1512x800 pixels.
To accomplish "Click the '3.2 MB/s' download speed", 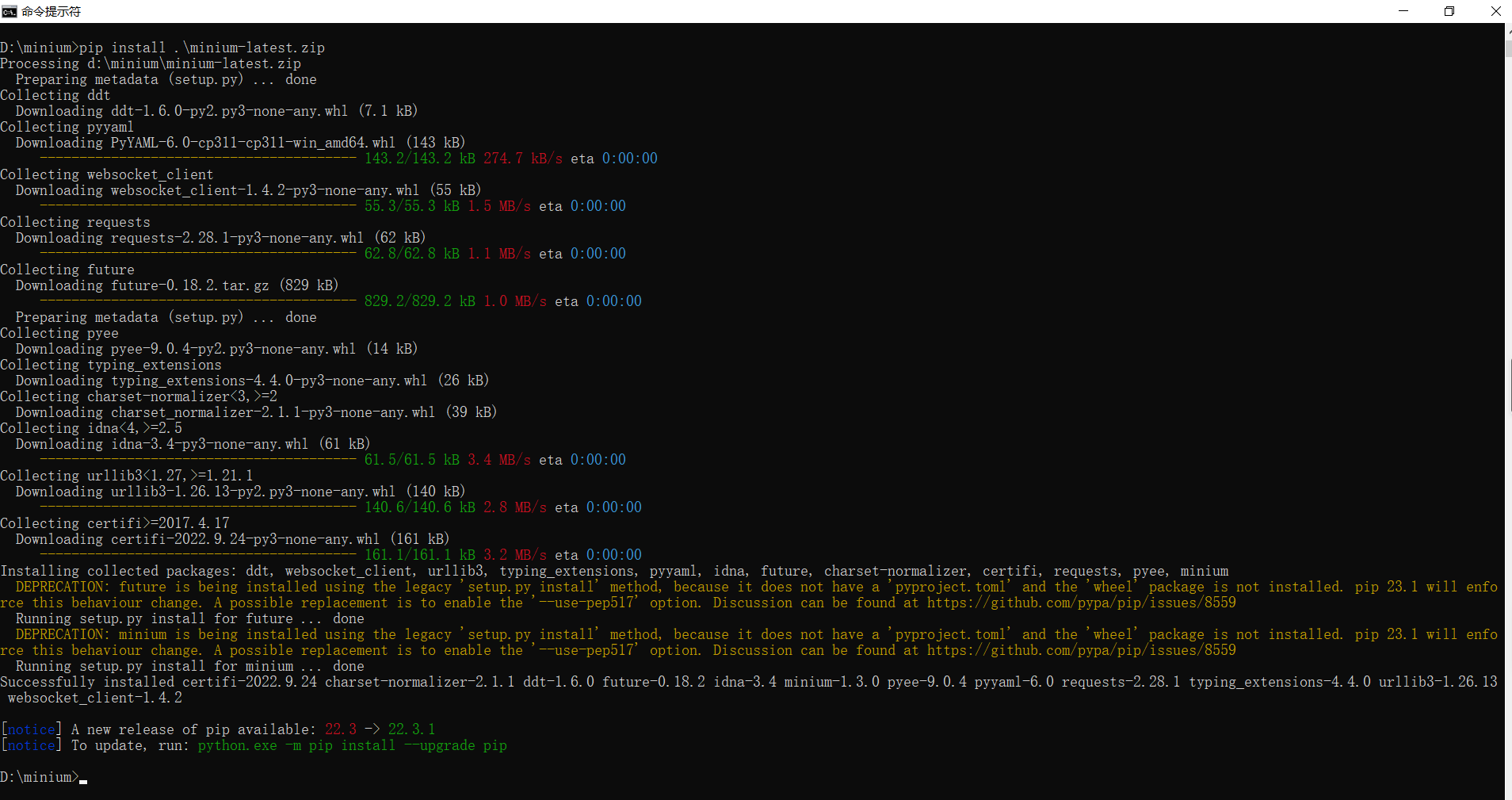I will point(515,555).
